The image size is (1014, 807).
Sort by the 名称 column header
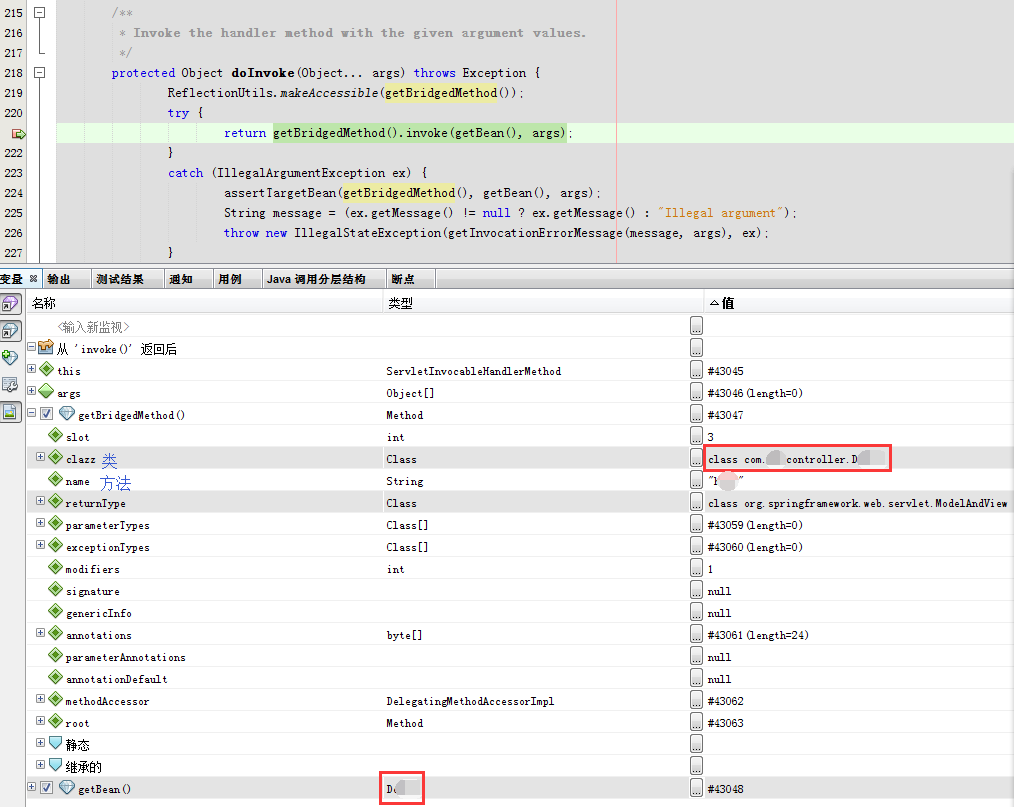coord(206,303)
